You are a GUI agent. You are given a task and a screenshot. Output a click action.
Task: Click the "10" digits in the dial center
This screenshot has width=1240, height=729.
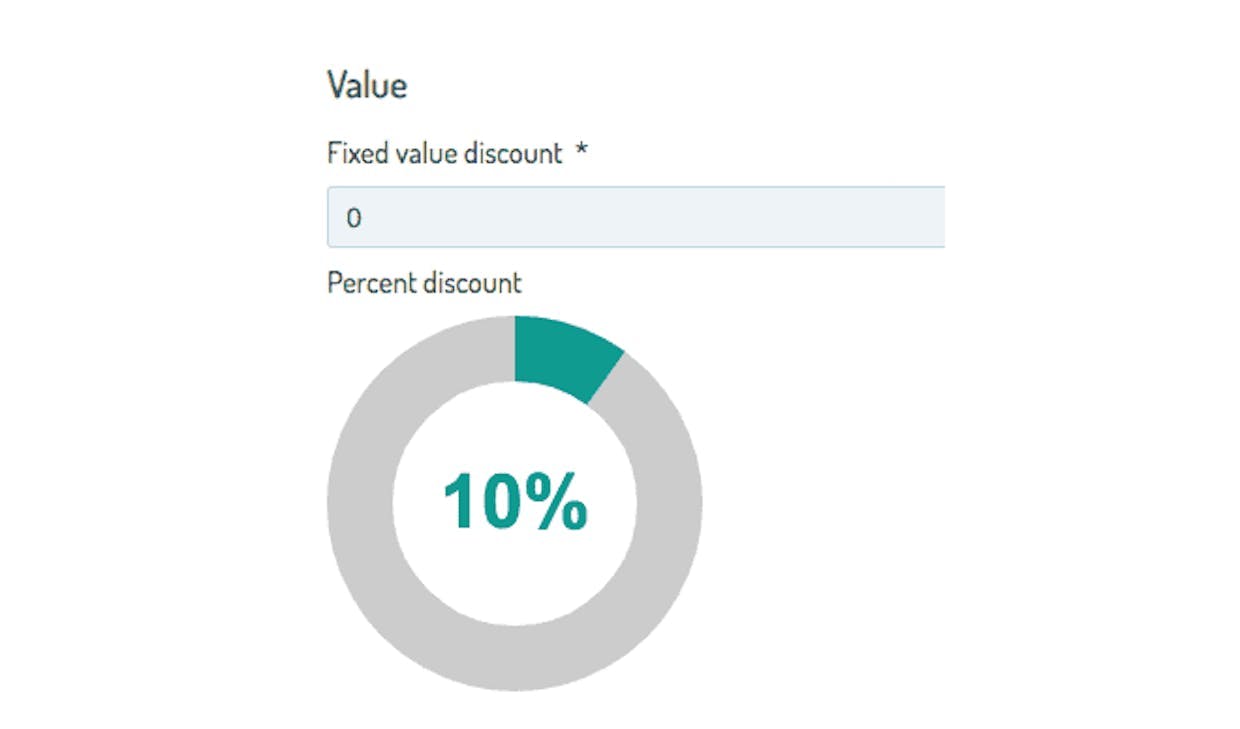point(477,503)
